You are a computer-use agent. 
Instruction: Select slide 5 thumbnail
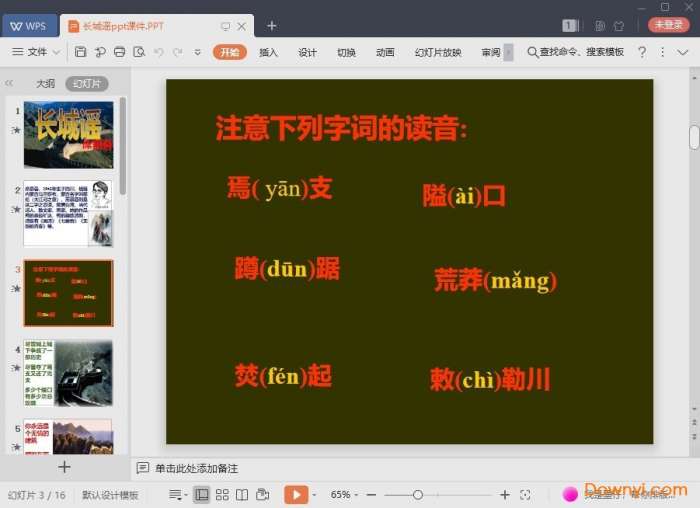click(x=68, y=437)
